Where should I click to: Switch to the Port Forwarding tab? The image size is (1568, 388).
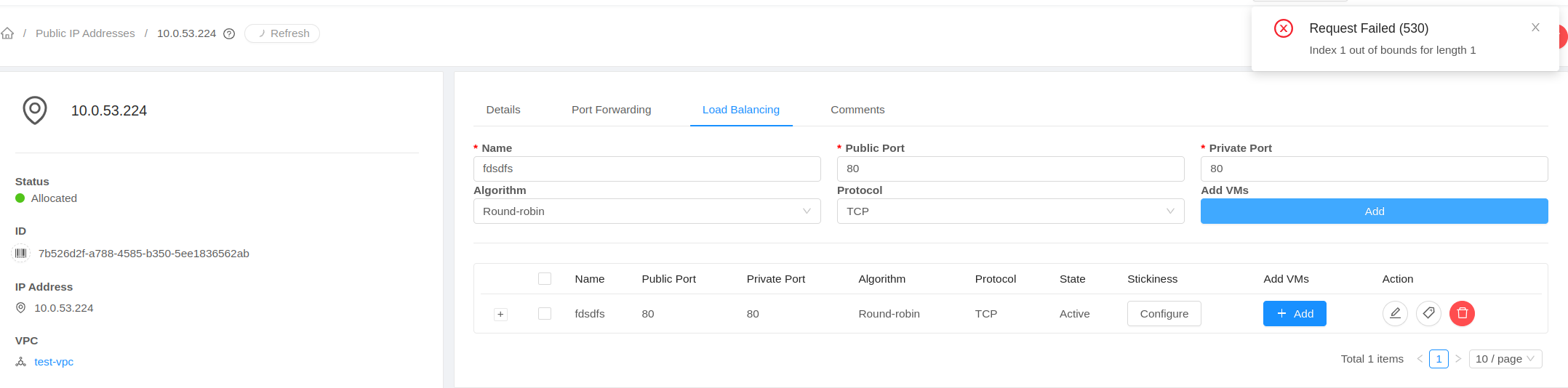point(611,110)
